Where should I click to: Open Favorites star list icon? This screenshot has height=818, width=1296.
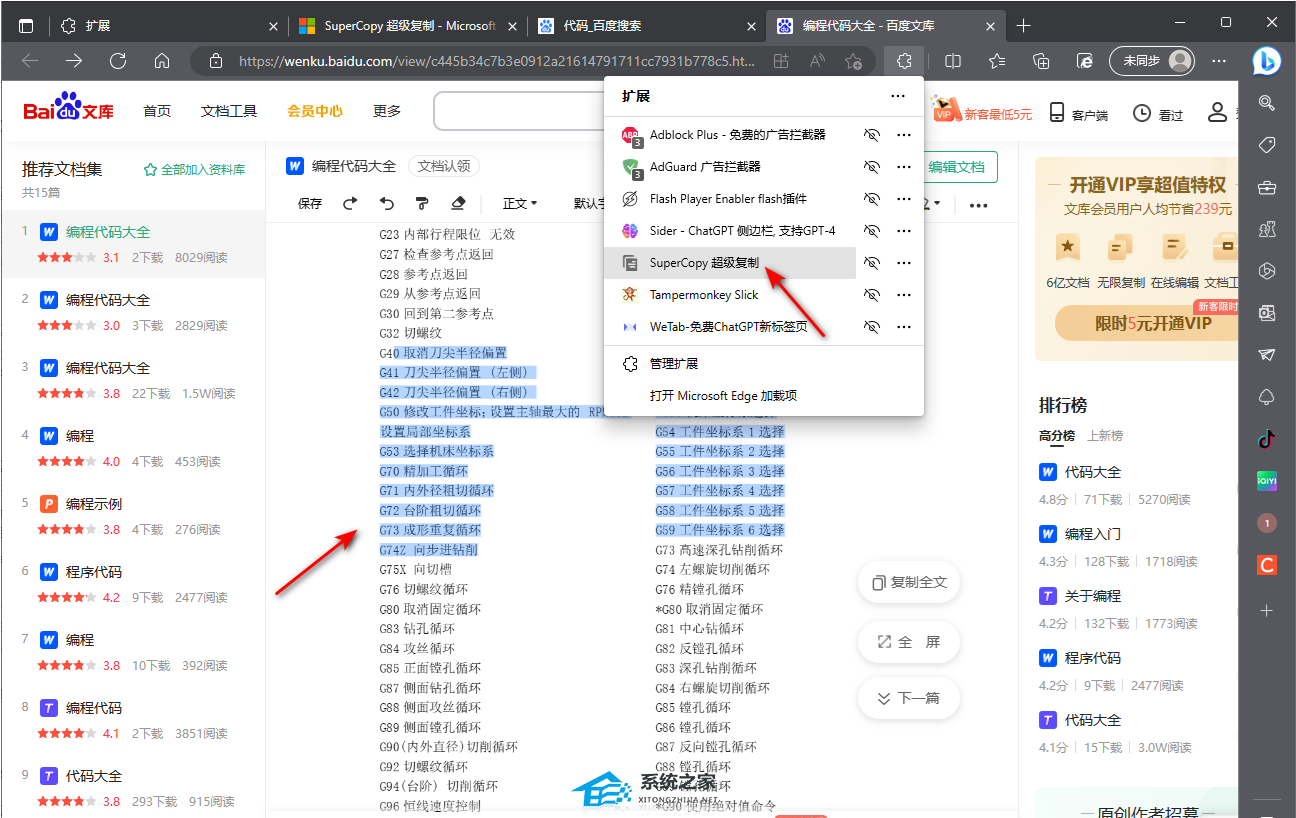click(x=997, y=61)
